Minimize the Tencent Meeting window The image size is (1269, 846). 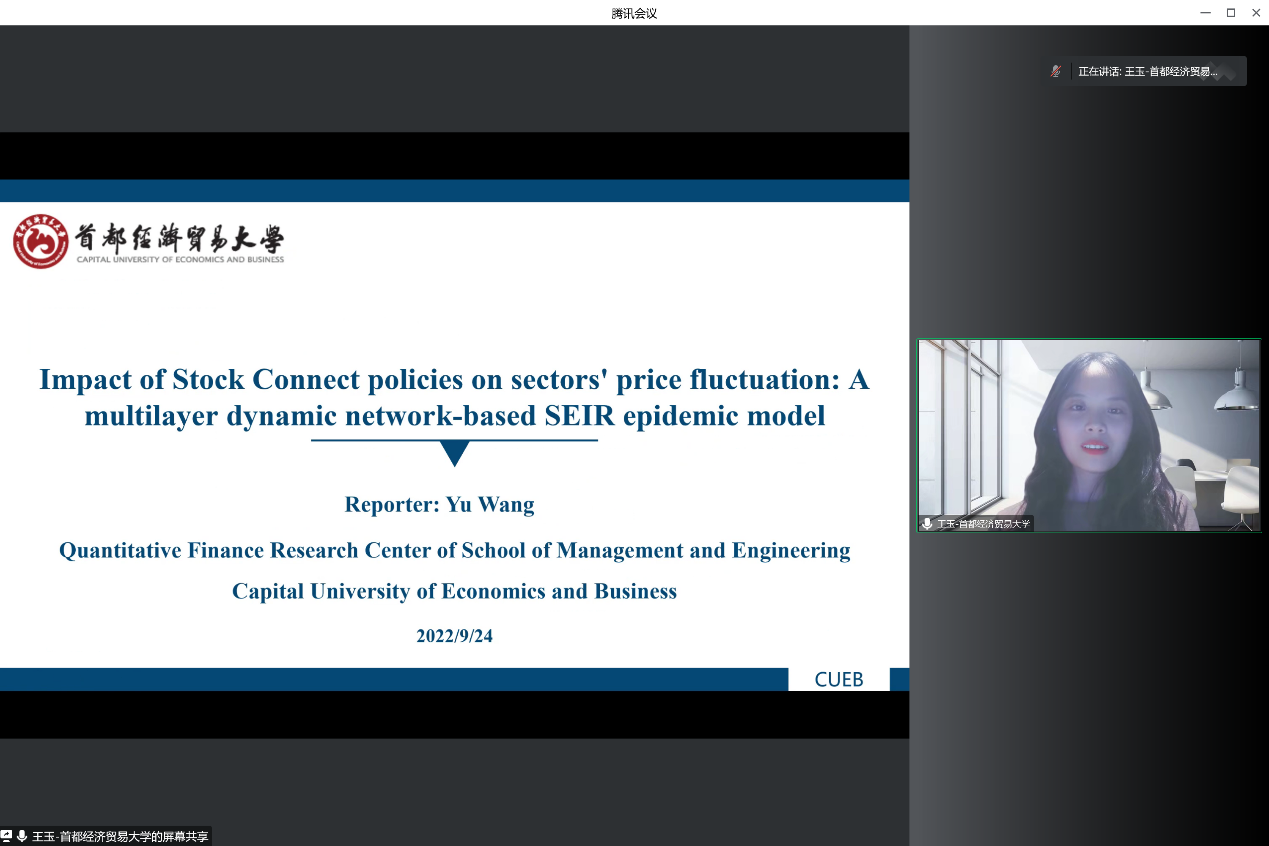(x=1206, y=12)
